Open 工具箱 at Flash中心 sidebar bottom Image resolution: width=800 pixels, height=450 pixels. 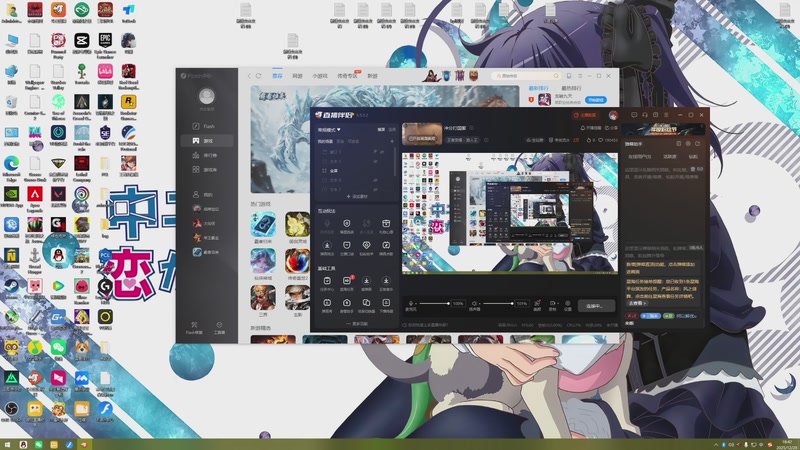[219, 328]
